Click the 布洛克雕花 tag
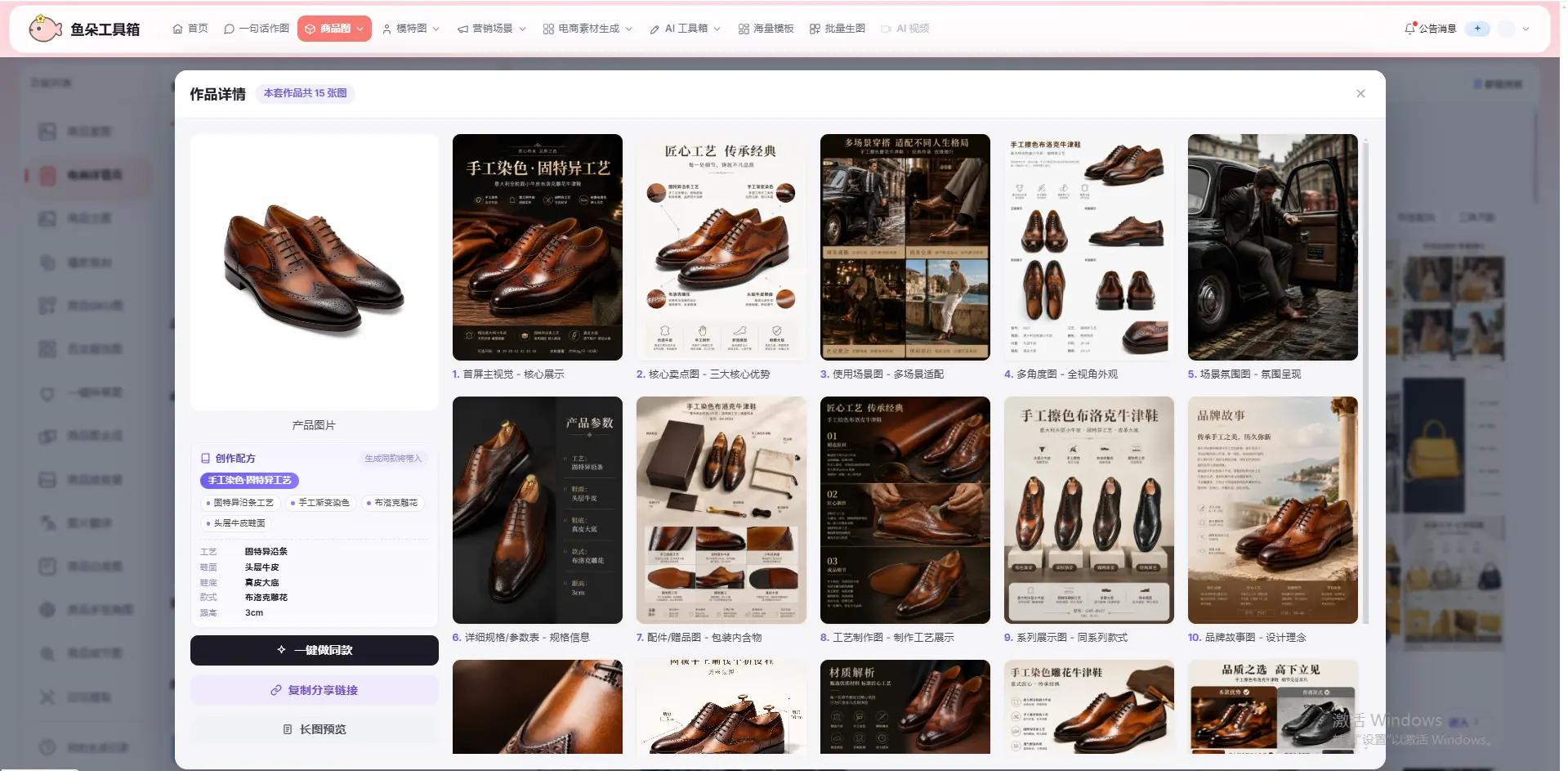This screenshot has height=771, width=1568. point(392,503)
